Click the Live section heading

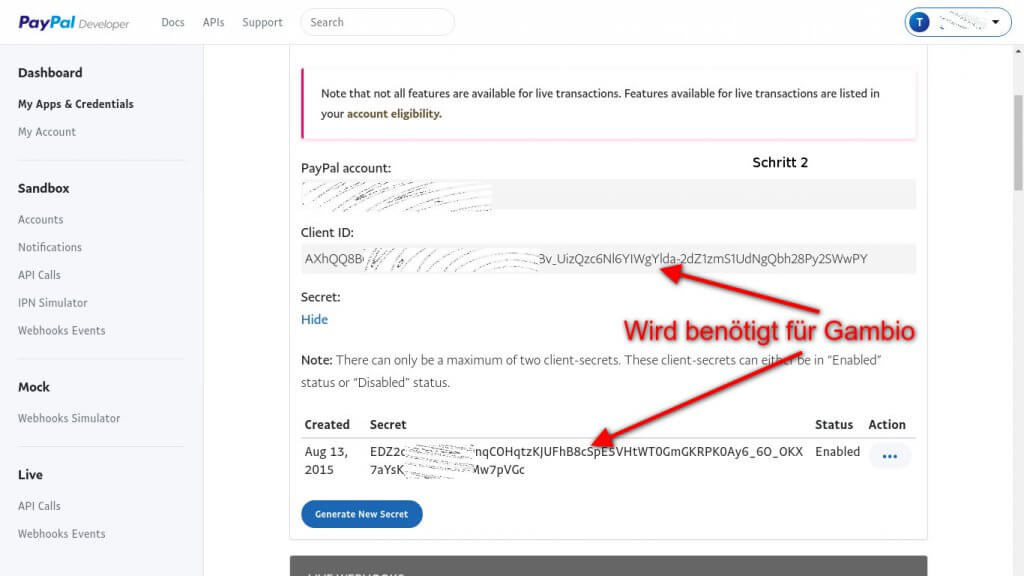[x=31, y=475]
